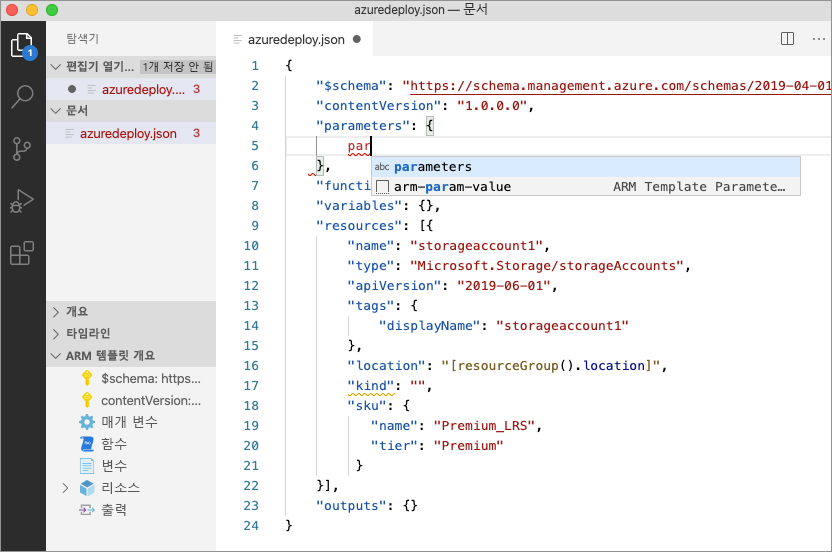
Task: Click the "Premium_LRS" value
Action: click(484, 426)
